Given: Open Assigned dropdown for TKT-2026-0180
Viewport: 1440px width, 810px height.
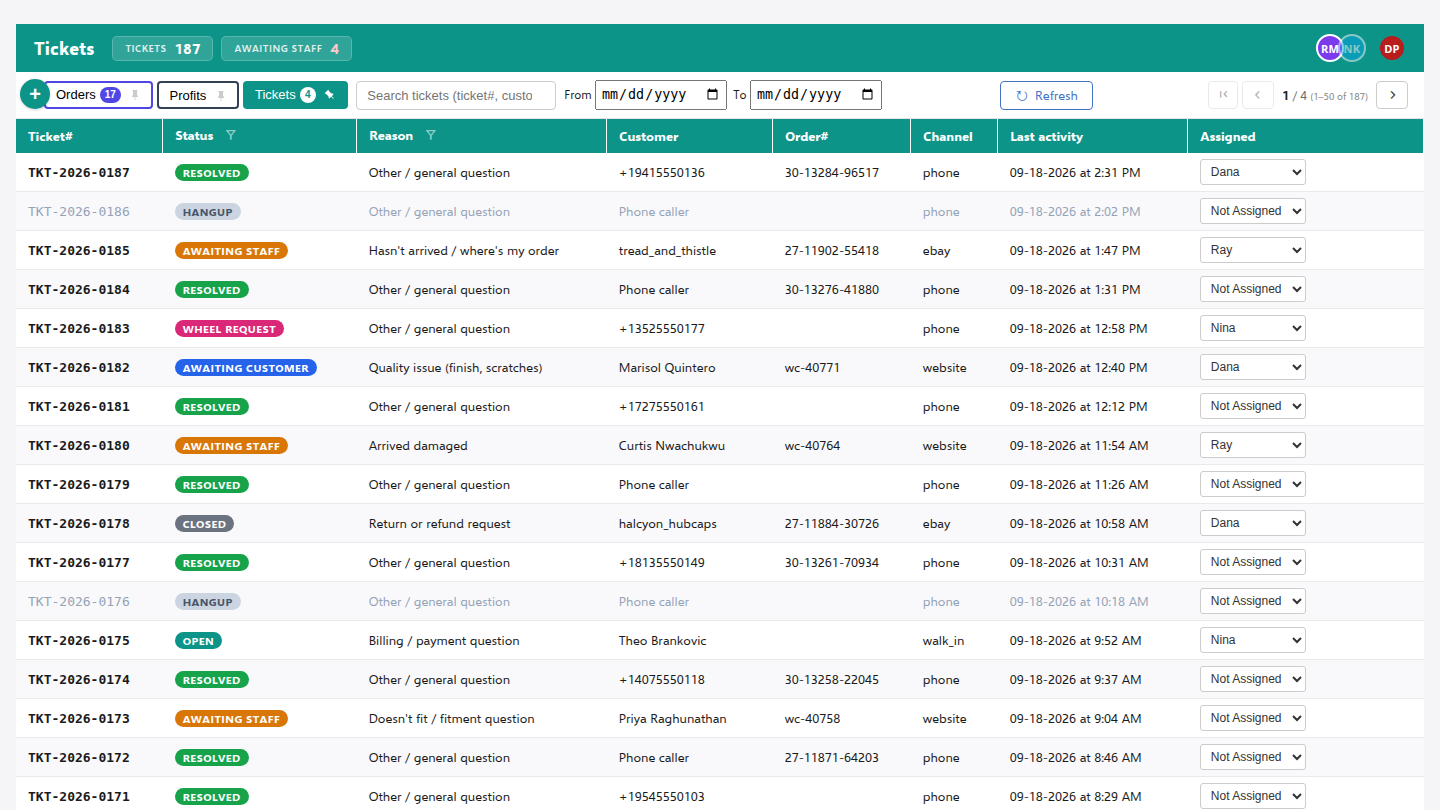Looking at the screenshot, I should click(x=1253, y=445).
